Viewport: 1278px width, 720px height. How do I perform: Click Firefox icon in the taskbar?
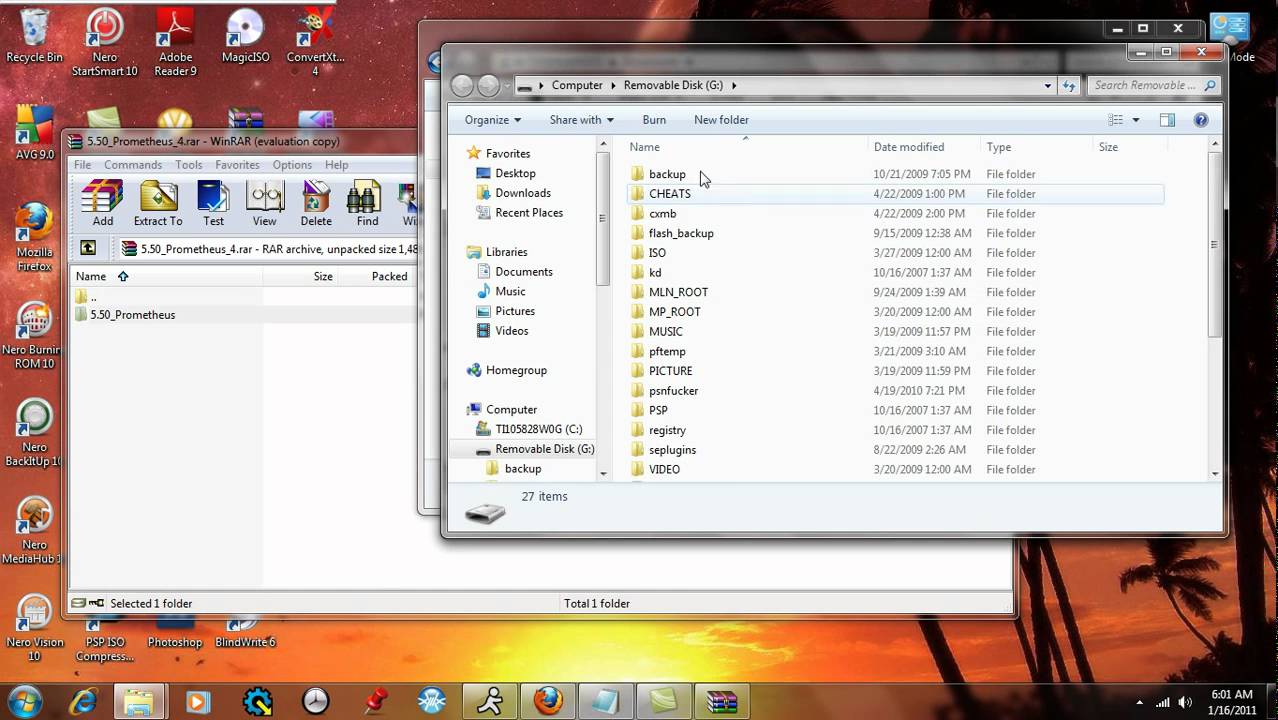[x=548, y=701]
